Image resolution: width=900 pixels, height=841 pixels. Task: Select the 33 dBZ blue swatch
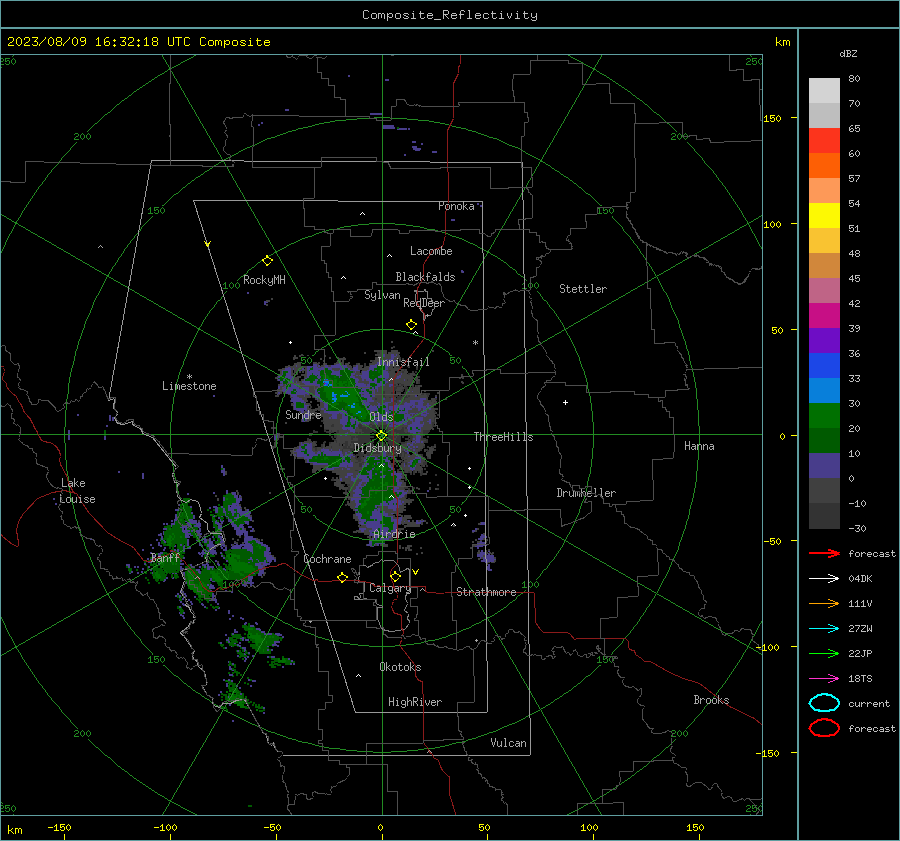tap(824, 390)
